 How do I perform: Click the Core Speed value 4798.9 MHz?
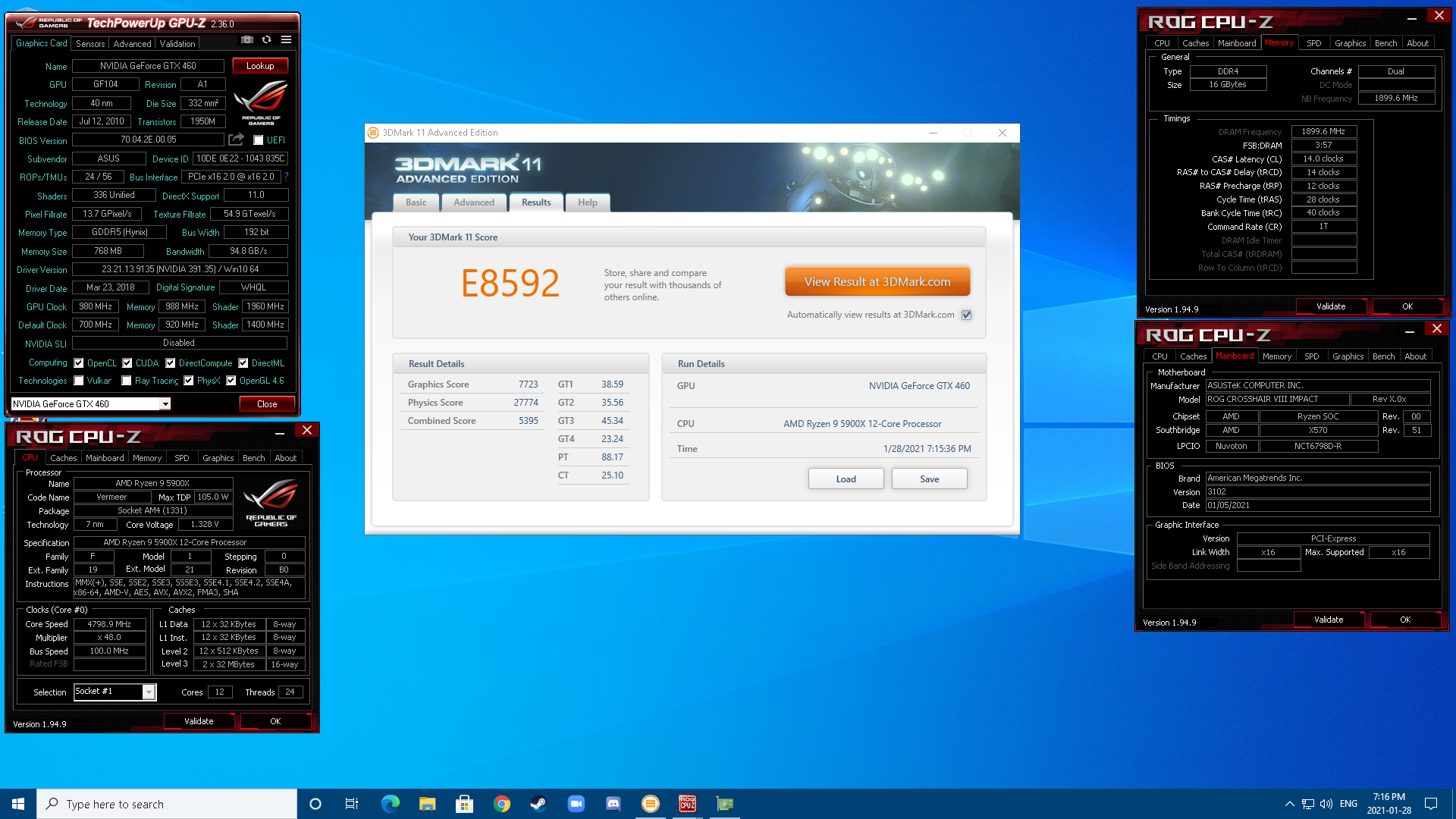tap(109, 624)
